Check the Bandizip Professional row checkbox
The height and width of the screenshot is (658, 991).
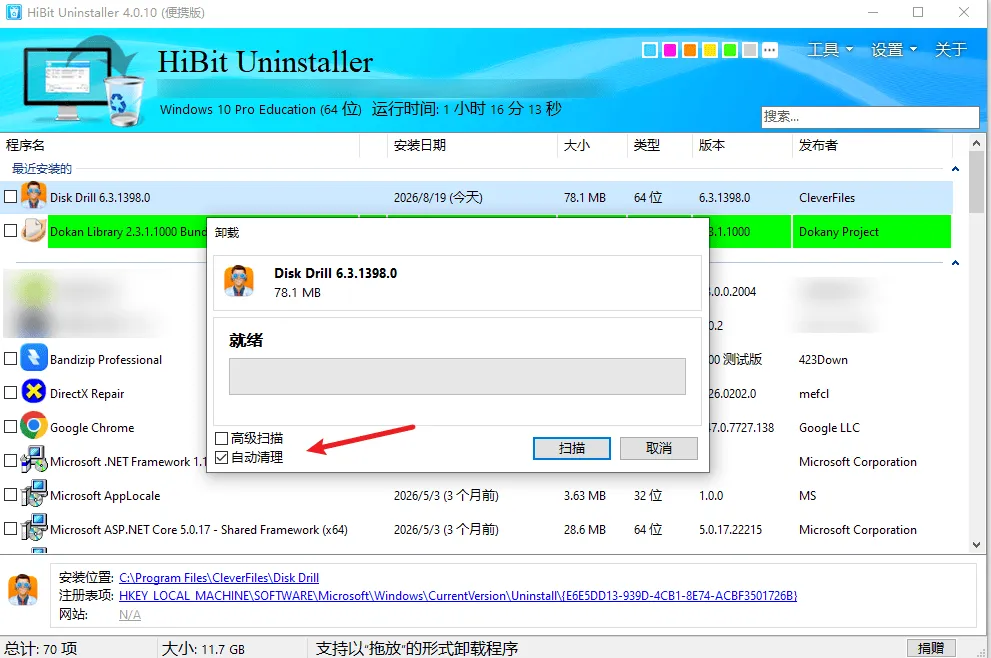pos(10,358)
